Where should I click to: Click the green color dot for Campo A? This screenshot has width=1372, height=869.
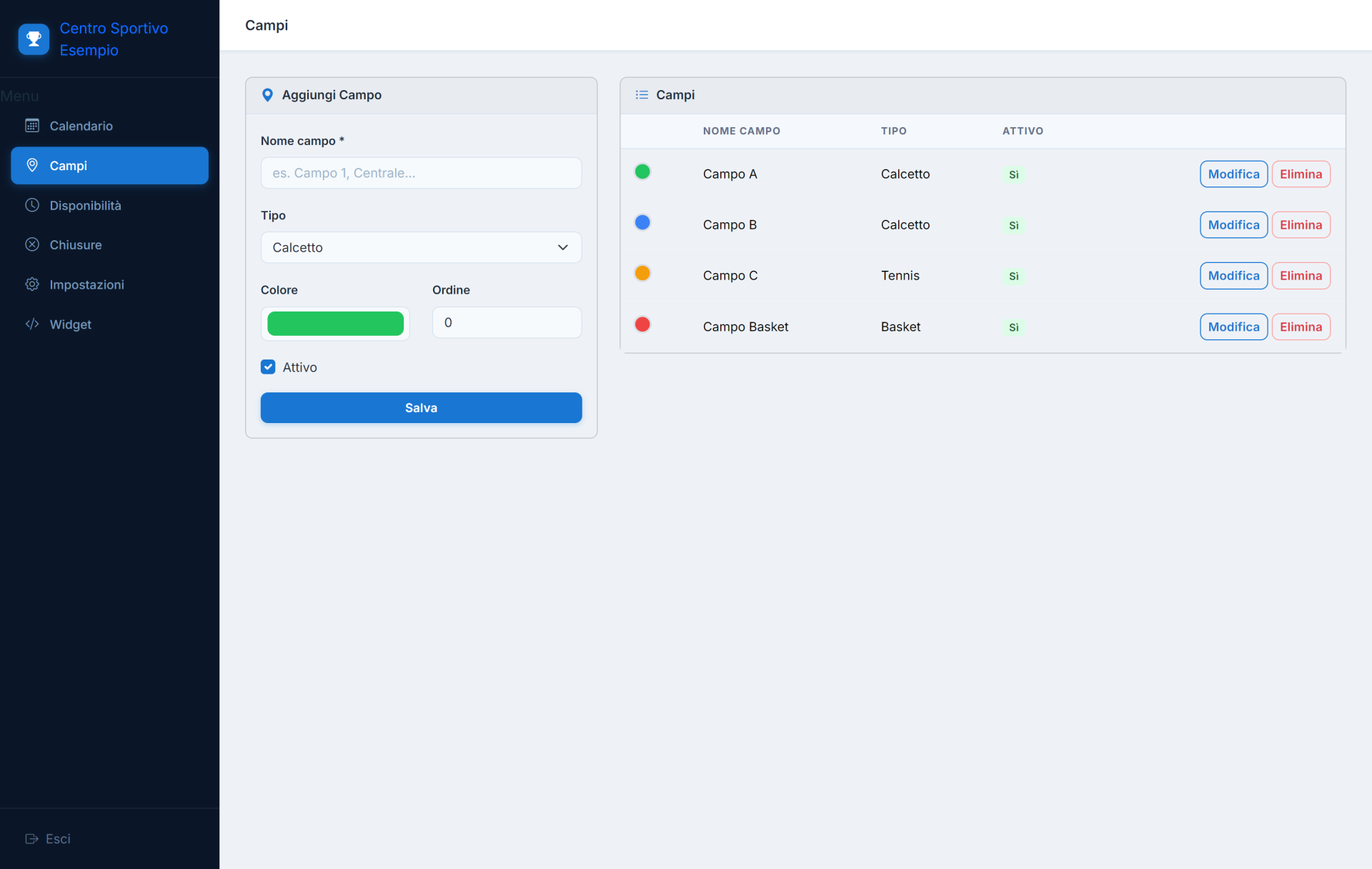pos(642,172)
